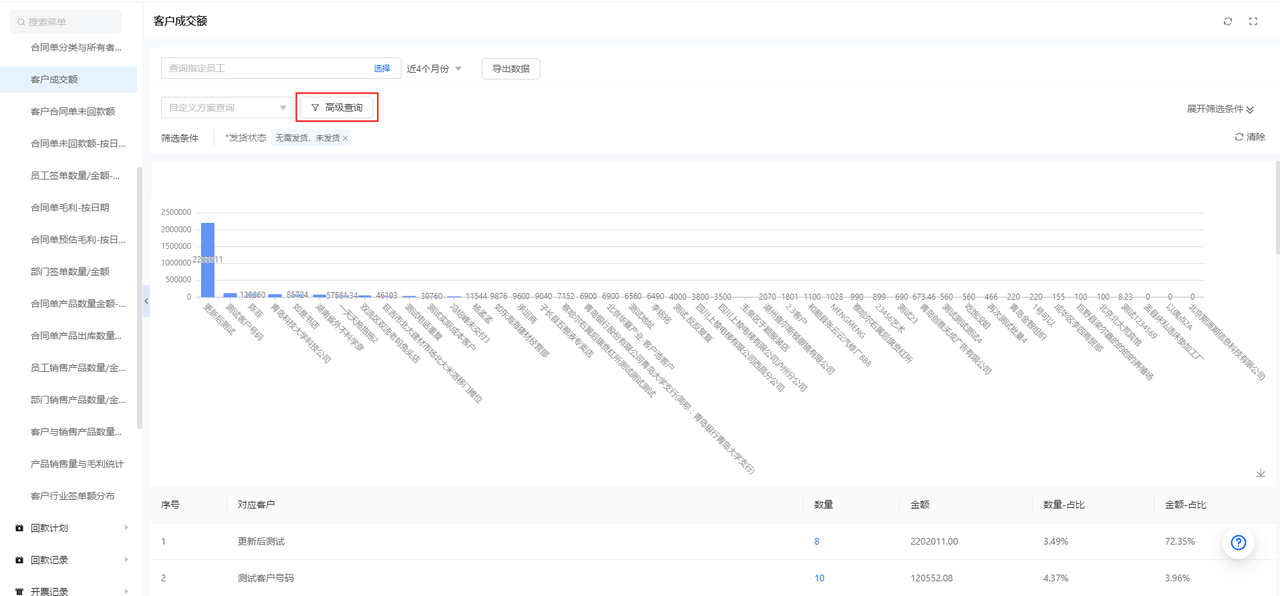
Task: Focus the 搜索菜单 search box
Action: 65,21
